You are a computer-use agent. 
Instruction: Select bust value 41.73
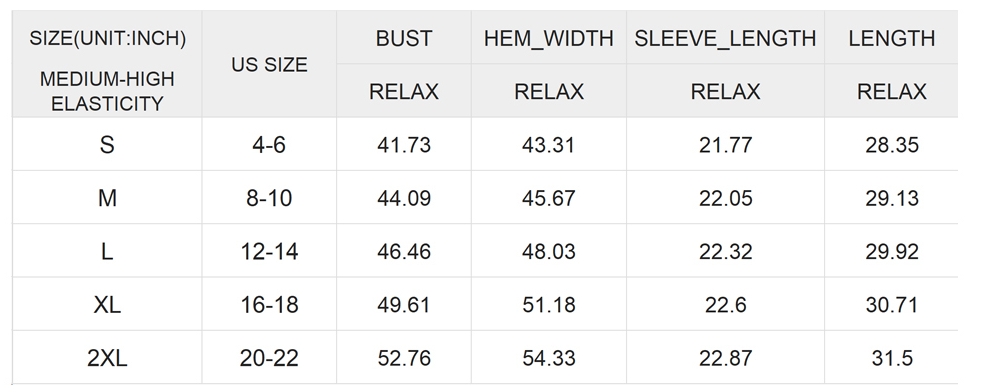point(404,145)
